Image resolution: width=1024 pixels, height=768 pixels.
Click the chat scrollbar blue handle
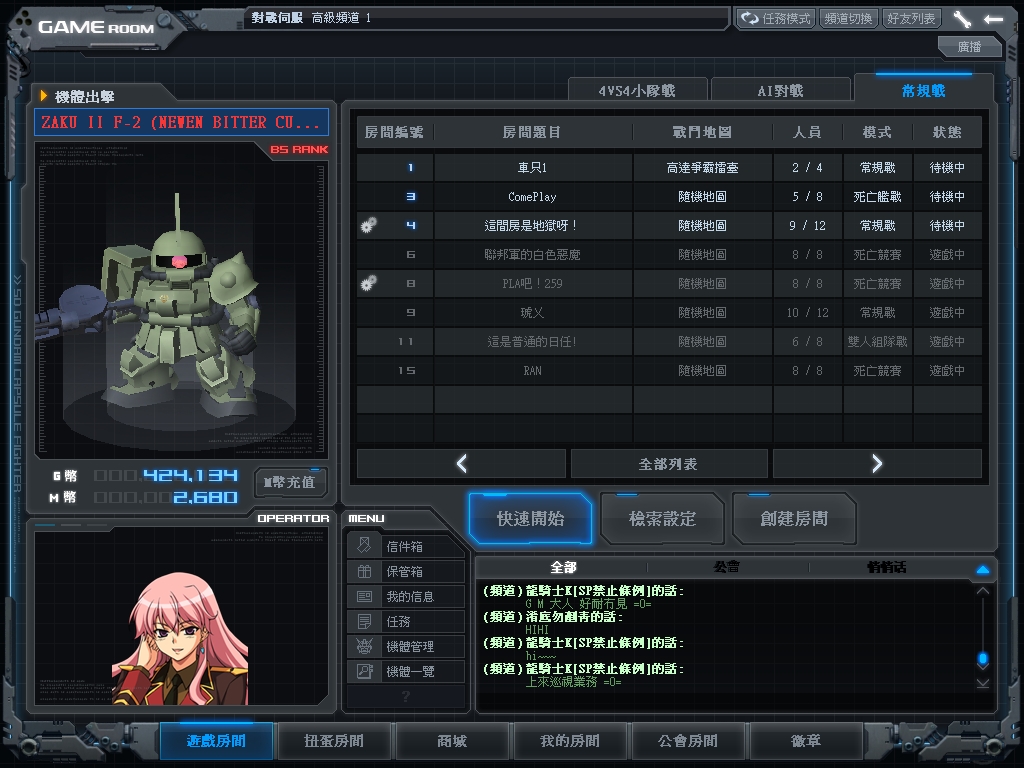pos(983,658)
